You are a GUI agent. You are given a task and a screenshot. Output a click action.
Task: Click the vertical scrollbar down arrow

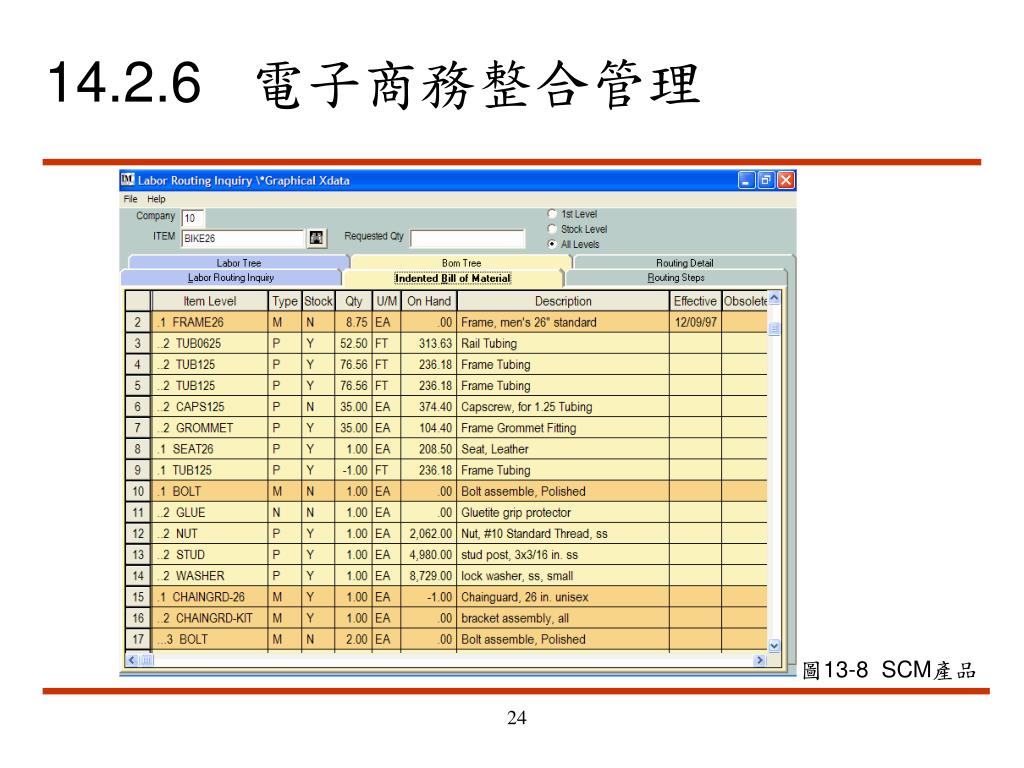click(774, 645)
